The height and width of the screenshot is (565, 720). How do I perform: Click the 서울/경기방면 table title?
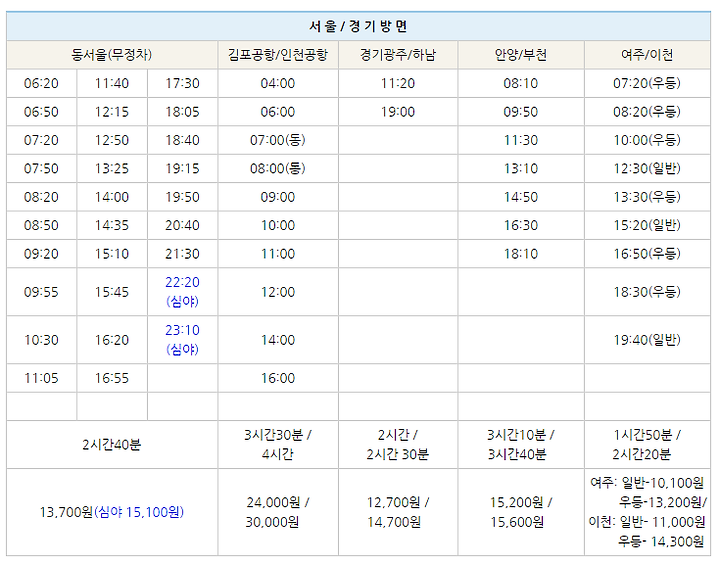click(358, 26)
